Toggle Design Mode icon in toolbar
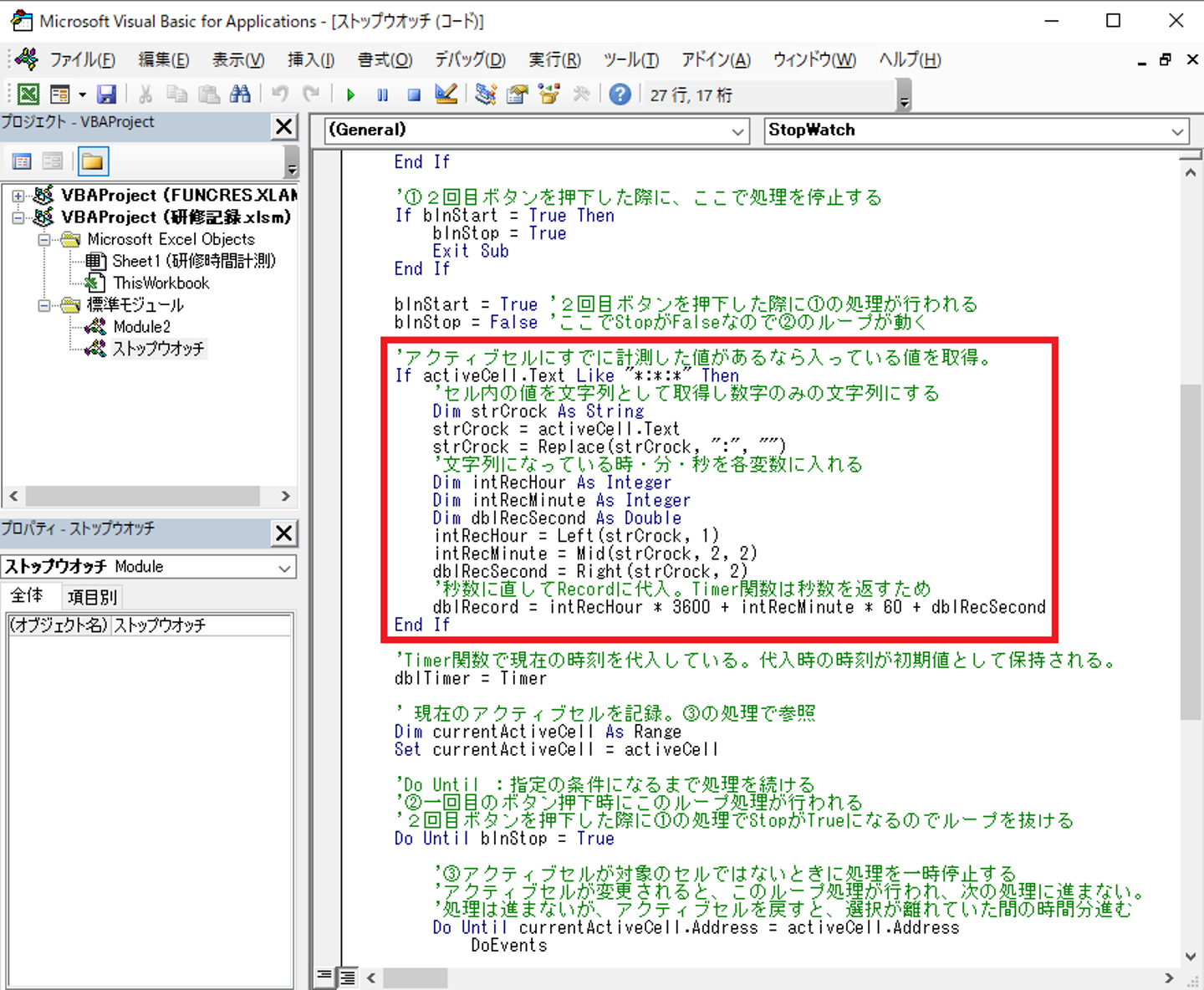Screen dimensions: 1204x990 coord(446,94)
